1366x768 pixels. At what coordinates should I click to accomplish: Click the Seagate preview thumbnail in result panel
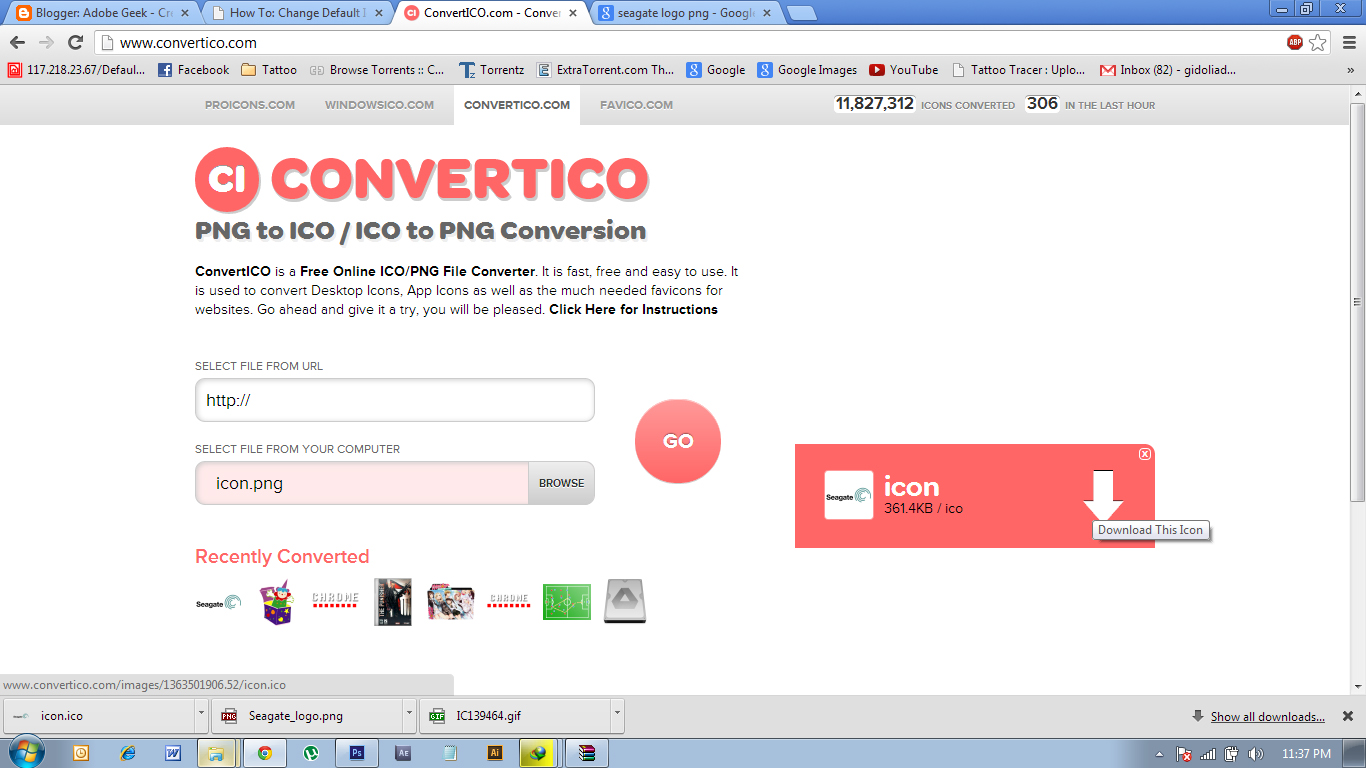[849, 495]
